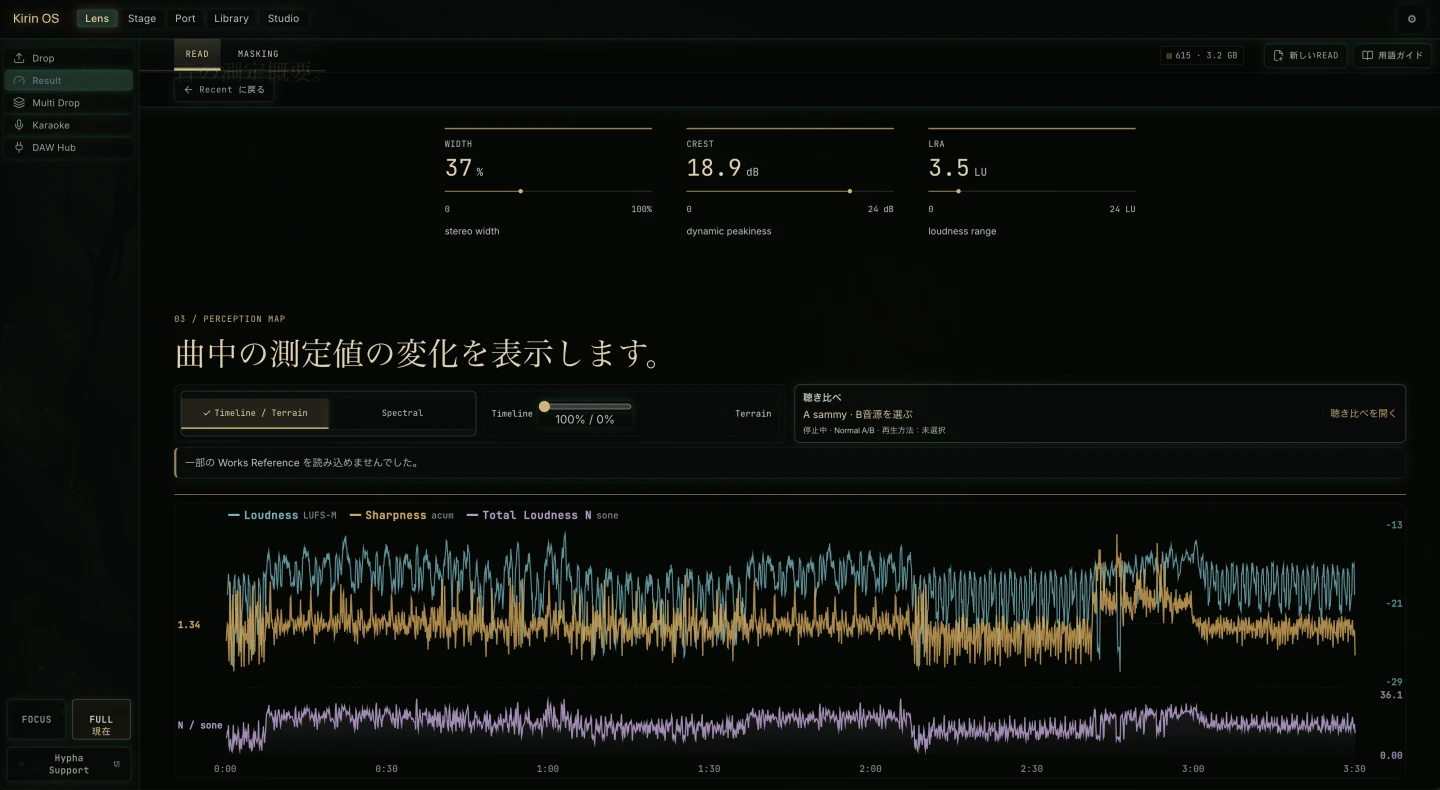
Task: Switch to the Lens workspace
Action: 97,18
